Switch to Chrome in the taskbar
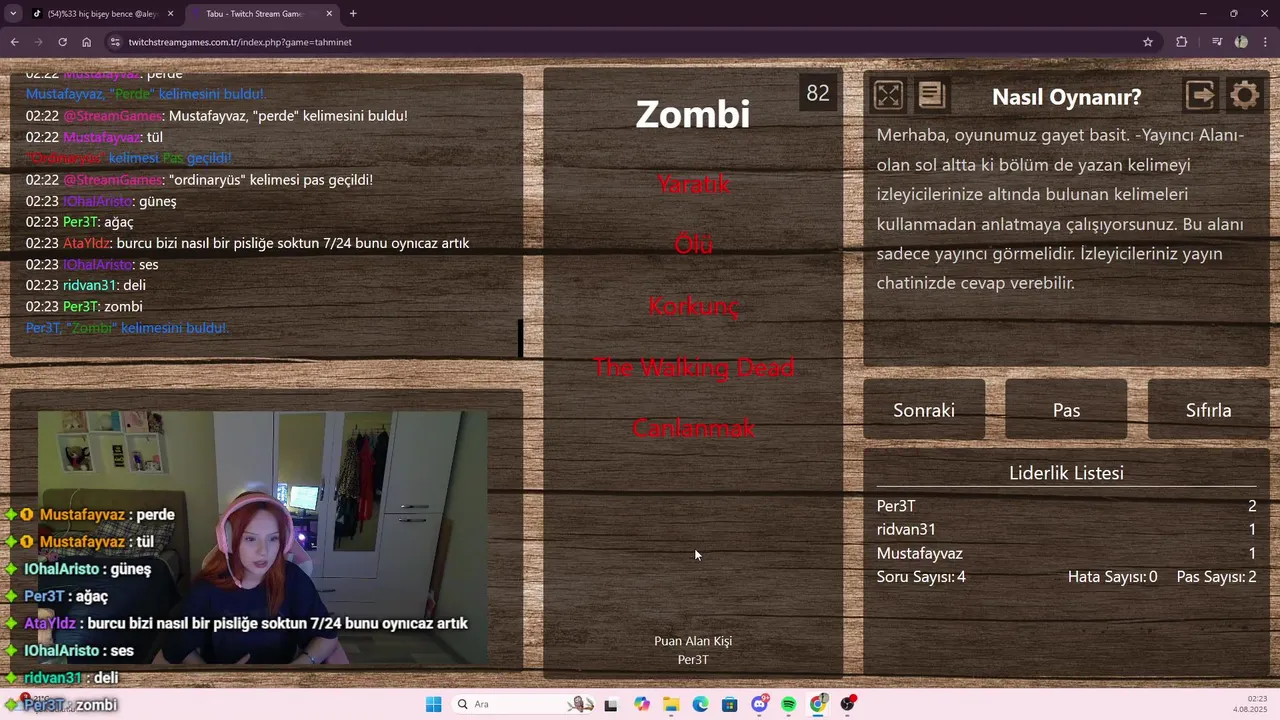Viewport: 1280px width, 720px height. (818, 704)
